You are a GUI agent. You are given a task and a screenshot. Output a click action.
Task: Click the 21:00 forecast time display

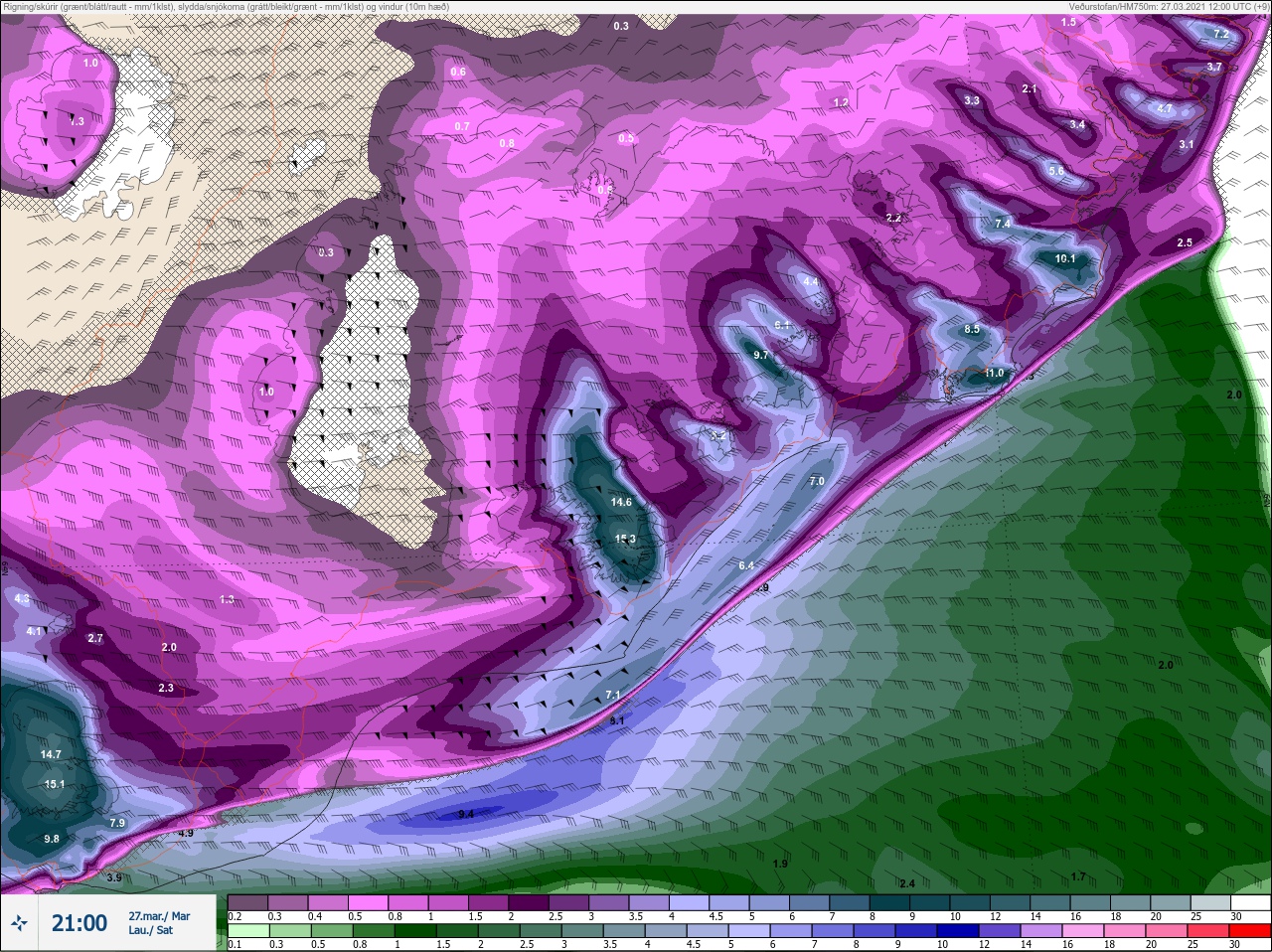click(x=79, y=923)
